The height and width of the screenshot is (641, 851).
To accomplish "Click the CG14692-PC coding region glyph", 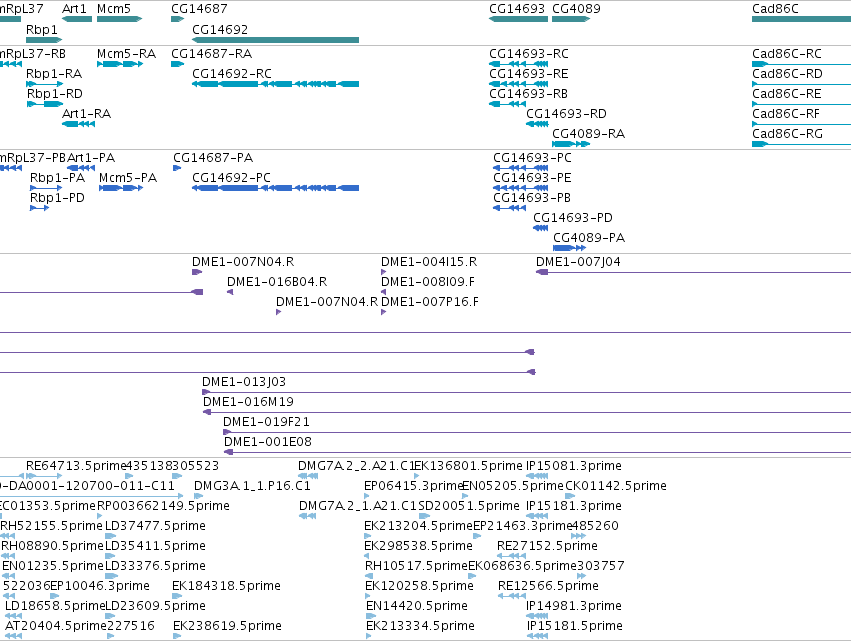I will [x=276, y=188].
